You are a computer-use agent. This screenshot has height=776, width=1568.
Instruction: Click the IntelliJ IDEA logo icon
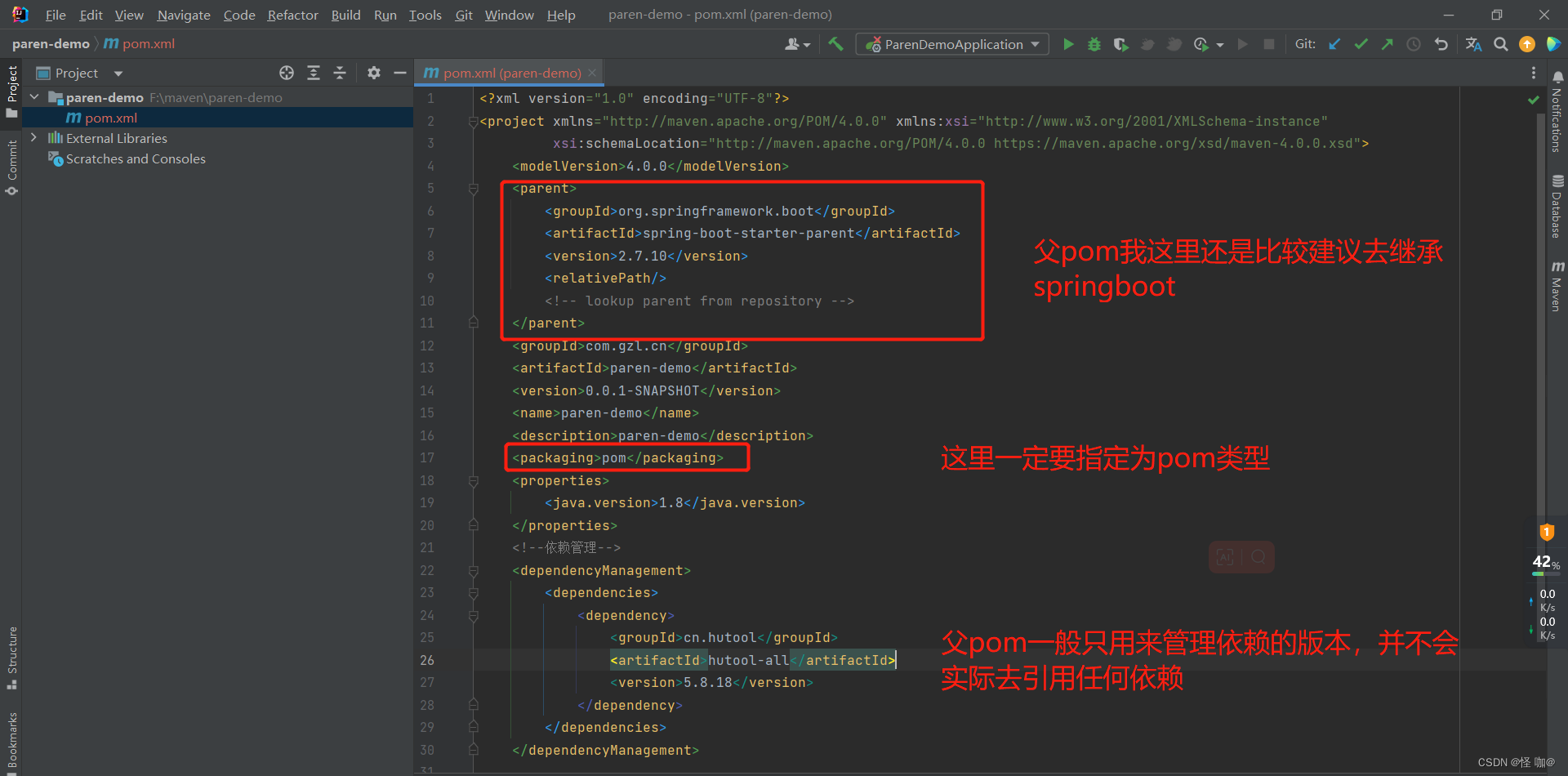click(20, 15)
